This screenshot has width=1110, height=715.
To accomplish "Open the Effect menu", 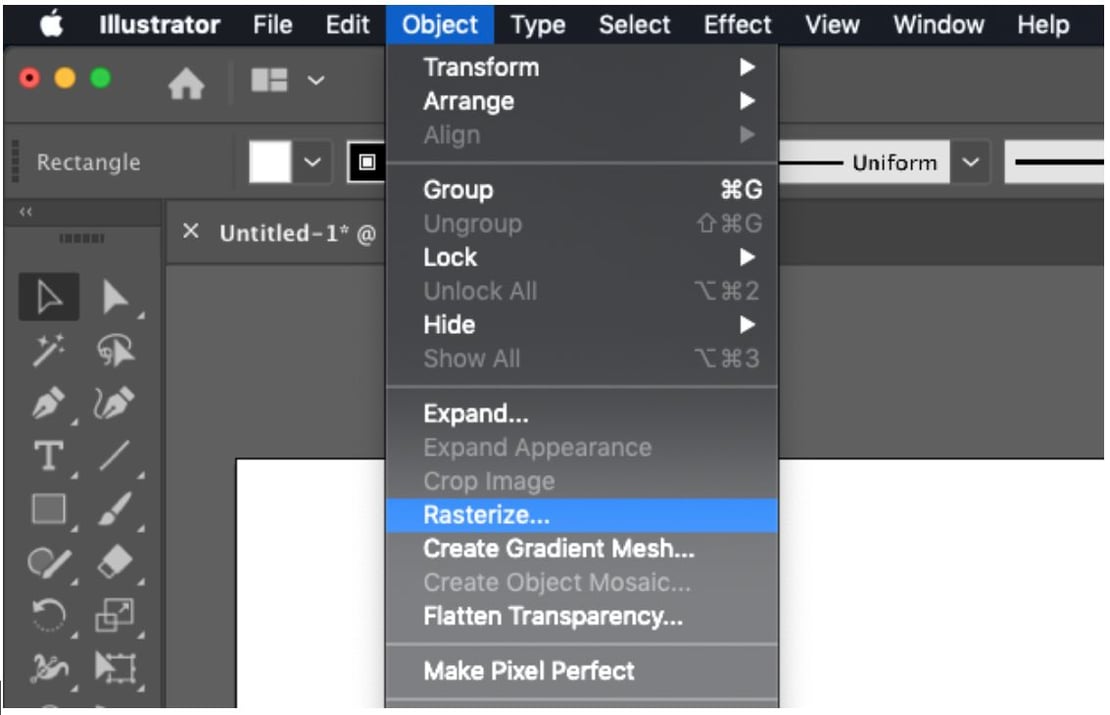I will click(737, 25).
